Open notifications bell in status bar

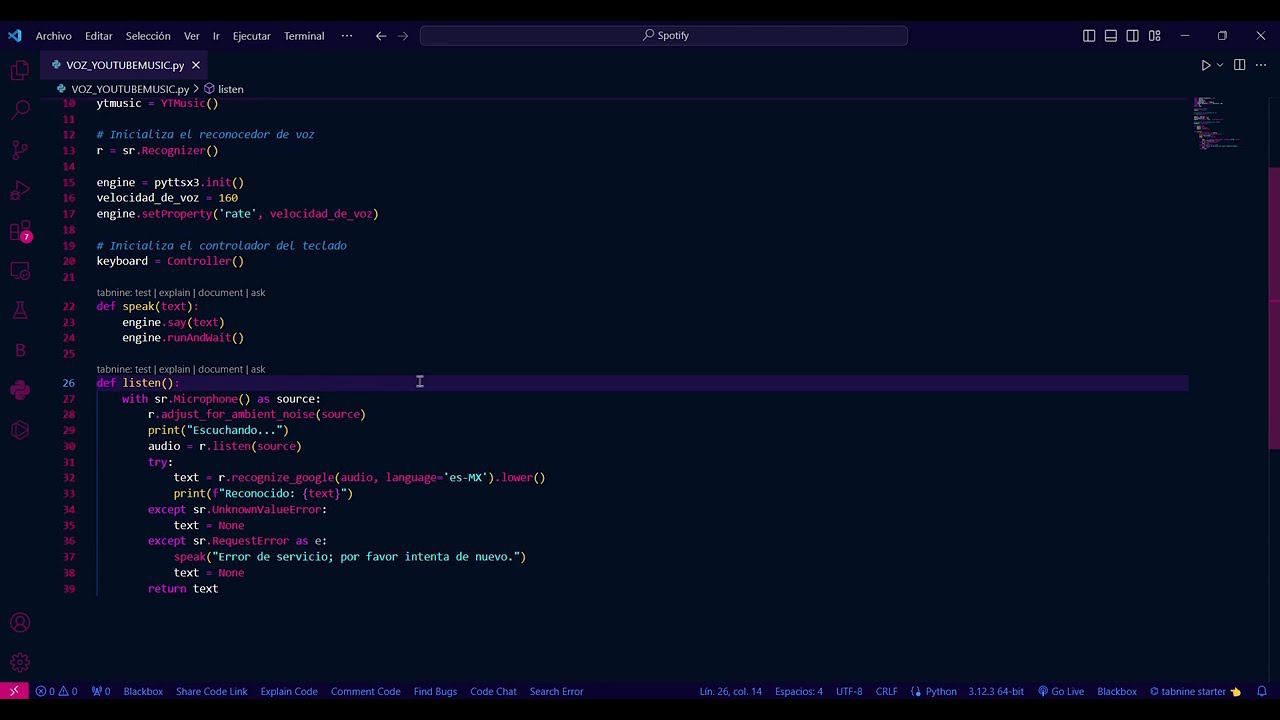[1262, 691]
